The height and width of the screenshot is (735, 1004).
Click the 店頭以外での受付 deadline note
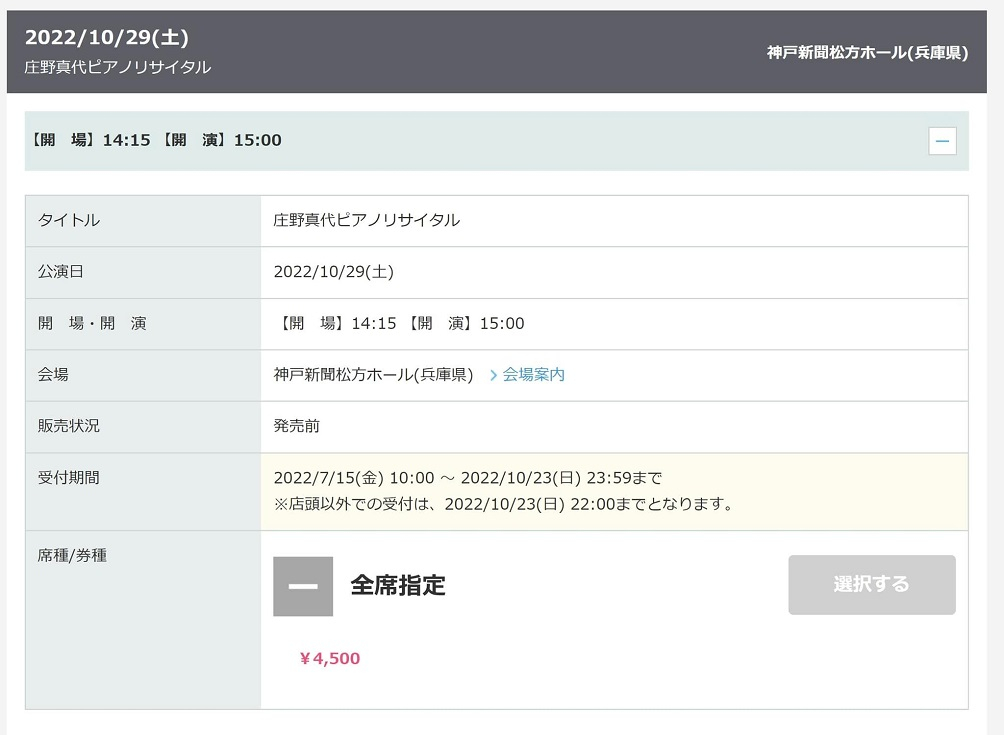[504, 505]
